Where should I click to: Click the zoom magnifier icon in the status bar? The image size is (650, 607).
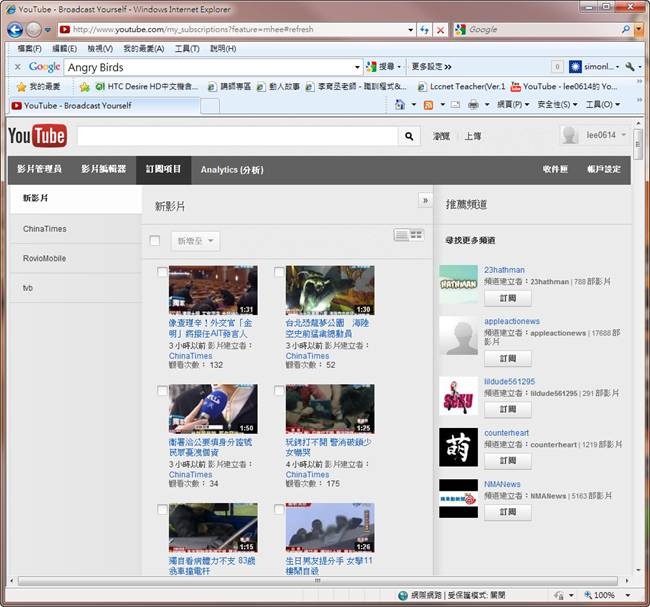point(588,595)
